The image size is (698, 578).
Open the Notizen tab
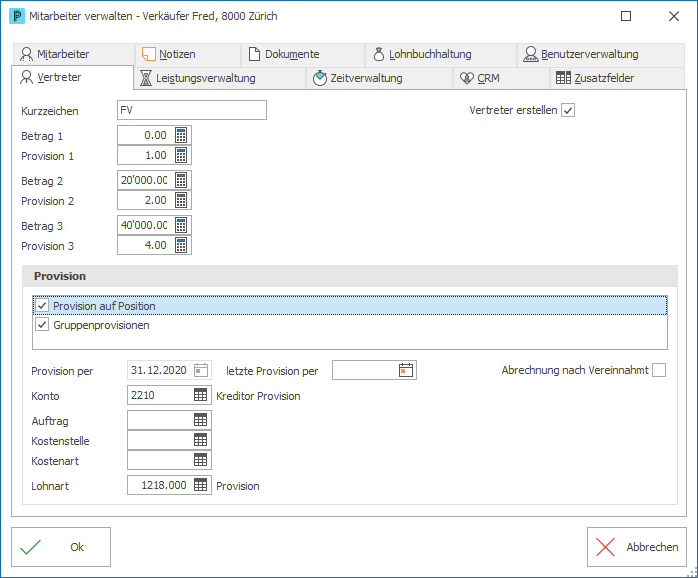point(188,54)
